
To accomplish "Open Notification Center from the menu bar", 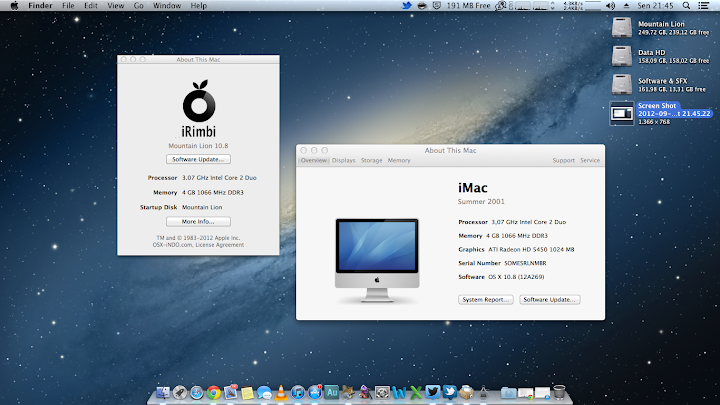I will (703, 6).
